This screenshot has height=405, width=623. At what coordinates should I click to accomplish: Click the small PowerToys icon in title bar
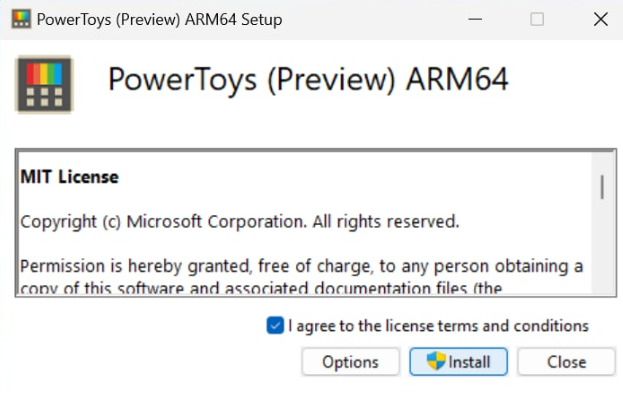tap(21, 19)
